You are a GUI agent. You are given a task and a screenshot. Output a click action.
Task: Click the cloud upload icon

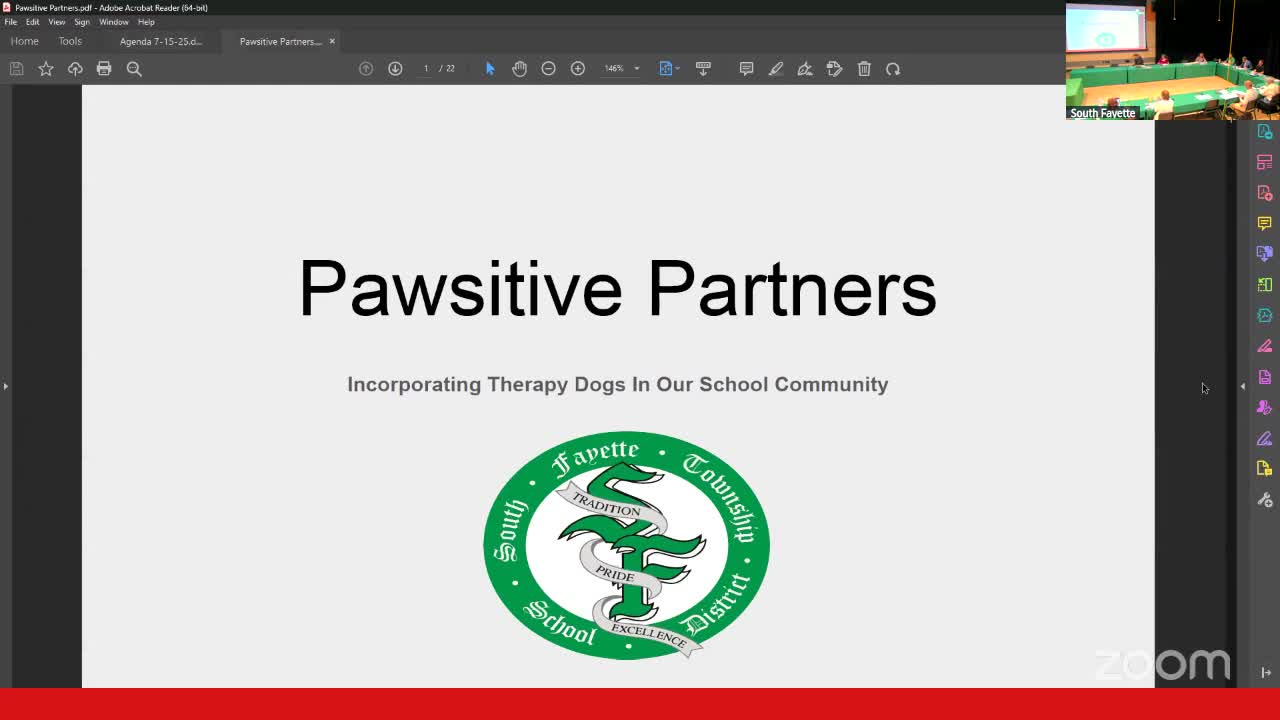coord(75,69)
